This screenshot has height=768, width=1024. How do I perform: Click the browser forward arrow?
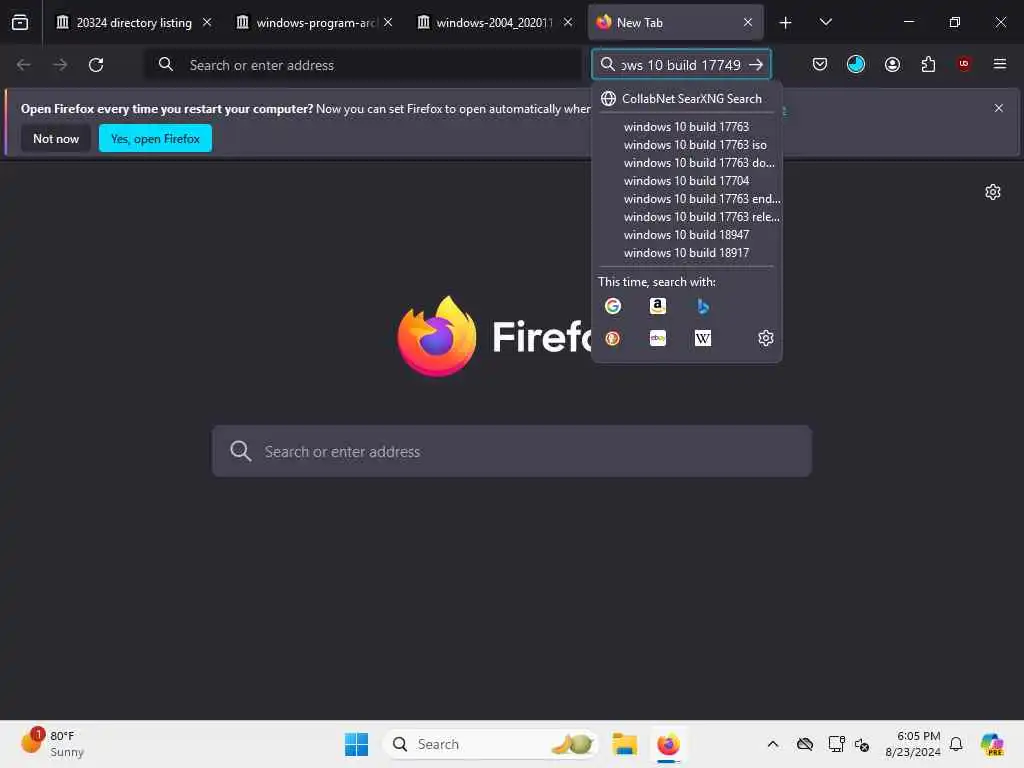click(x=60, y=65)
